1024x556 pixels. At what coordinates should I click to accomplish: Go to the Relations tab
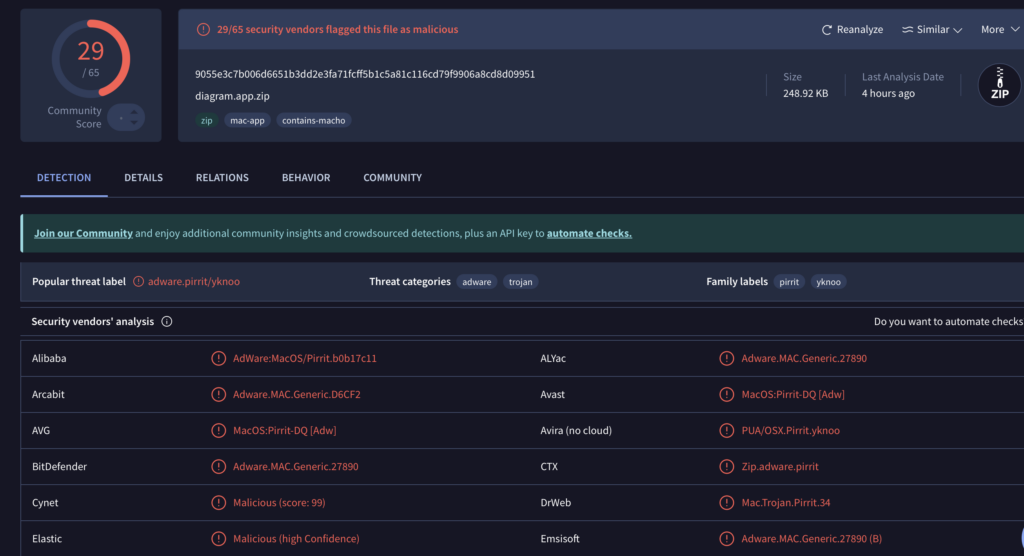pos(222,178)
